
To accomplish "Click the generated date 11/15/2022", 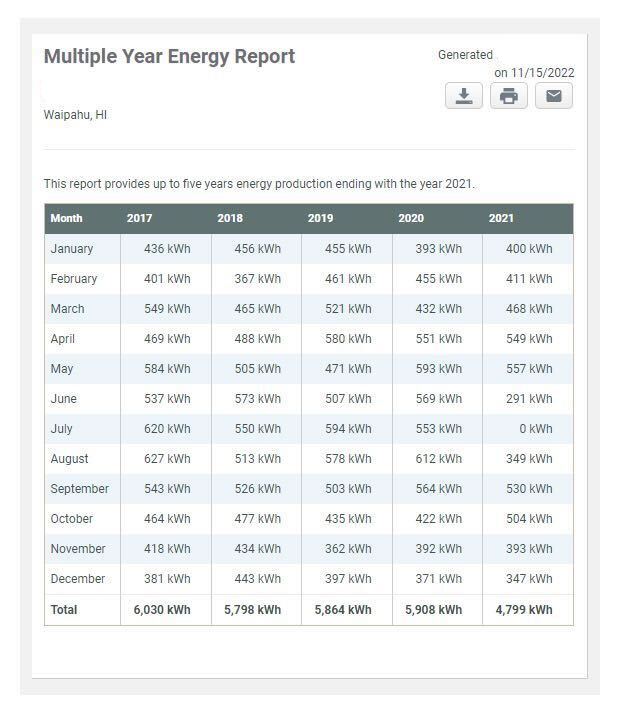I will click(x=543, y=73).
